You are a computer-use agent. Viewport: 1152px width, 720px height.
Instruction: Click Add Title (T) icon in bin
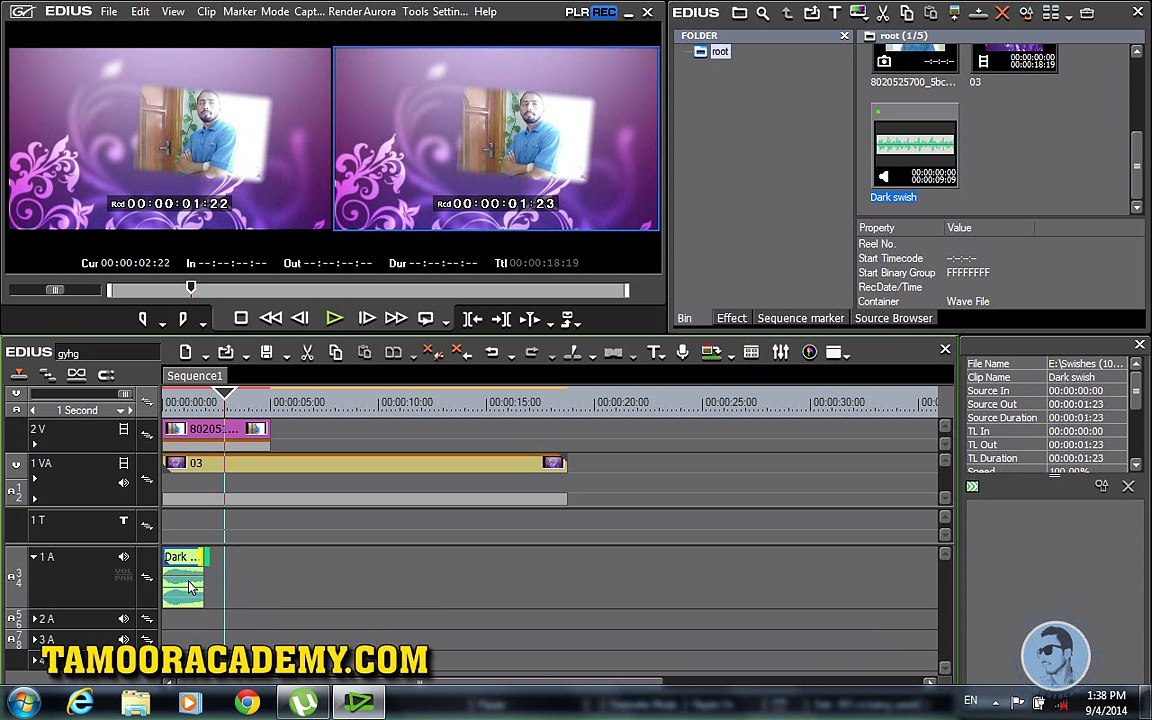[835, 12]
